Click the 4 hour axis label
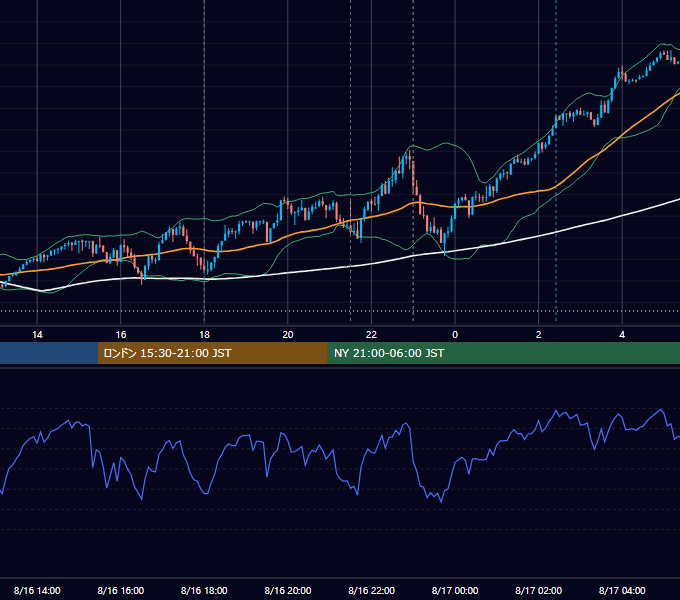Image resolution: width=680 pixels, height=600 pixels. [x=622, y=335]
